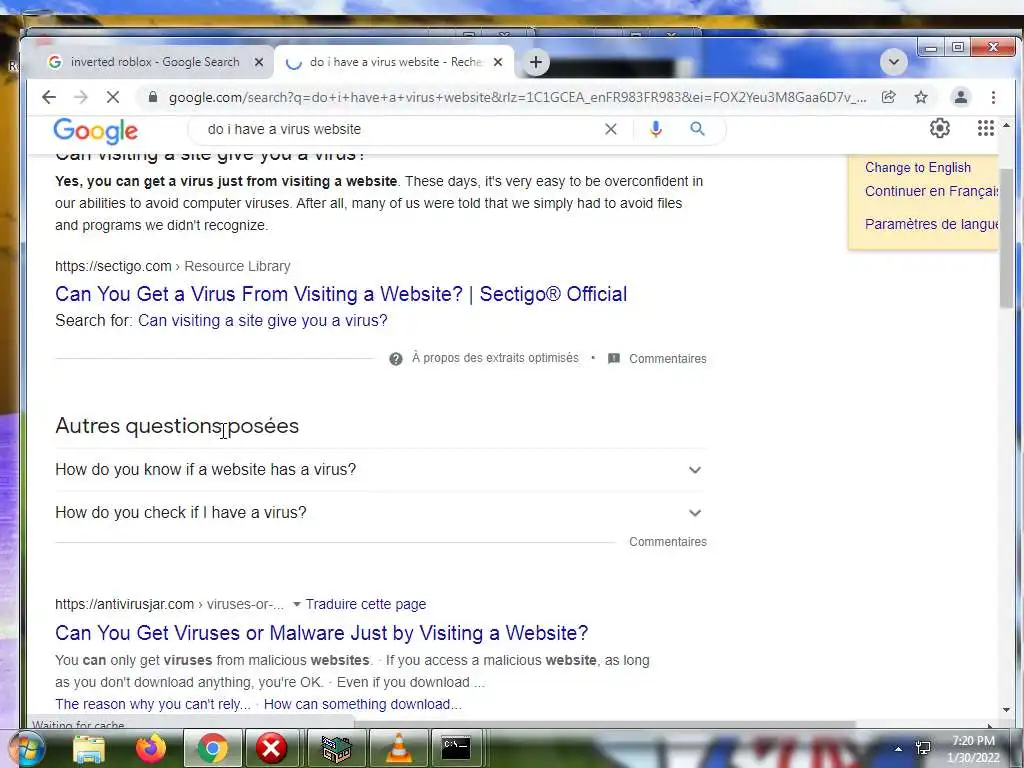1024x768 pixels.
Task: Select the do i have a virus tab
Action: click(395, 62)
